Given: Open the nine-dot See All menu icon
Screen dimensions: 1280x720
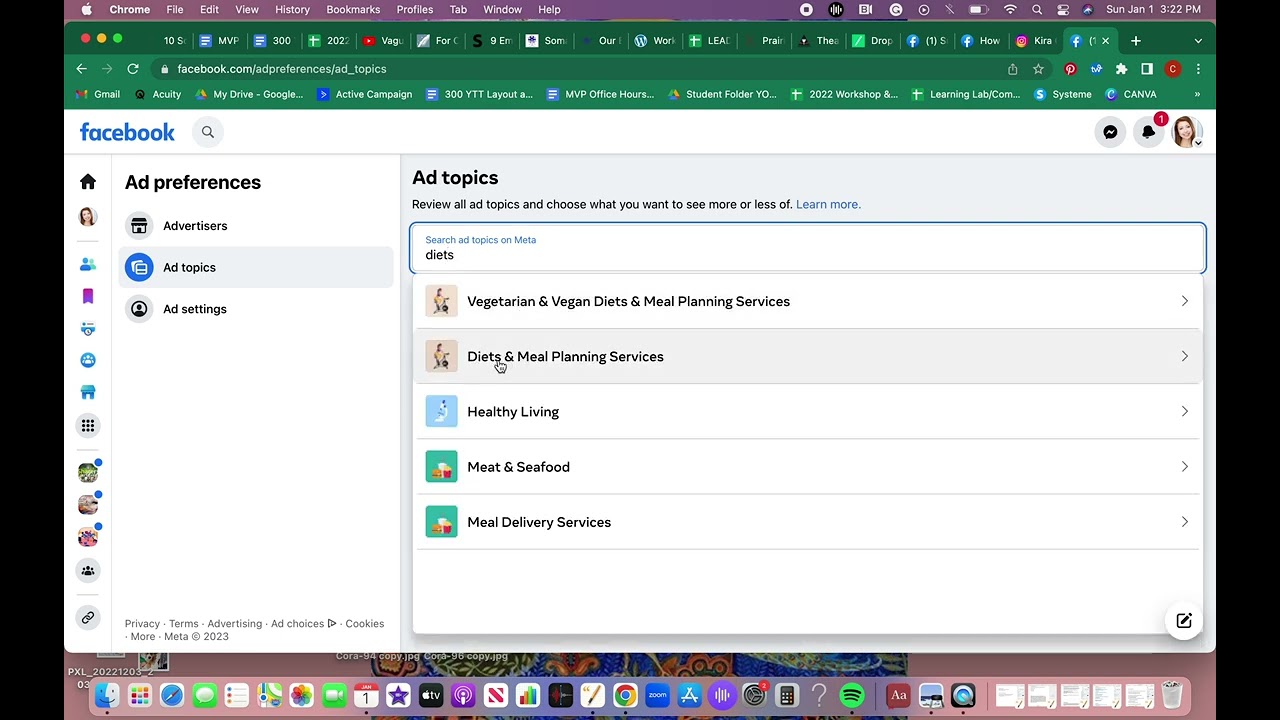Looking at the screenshot, I should point(88,426).
